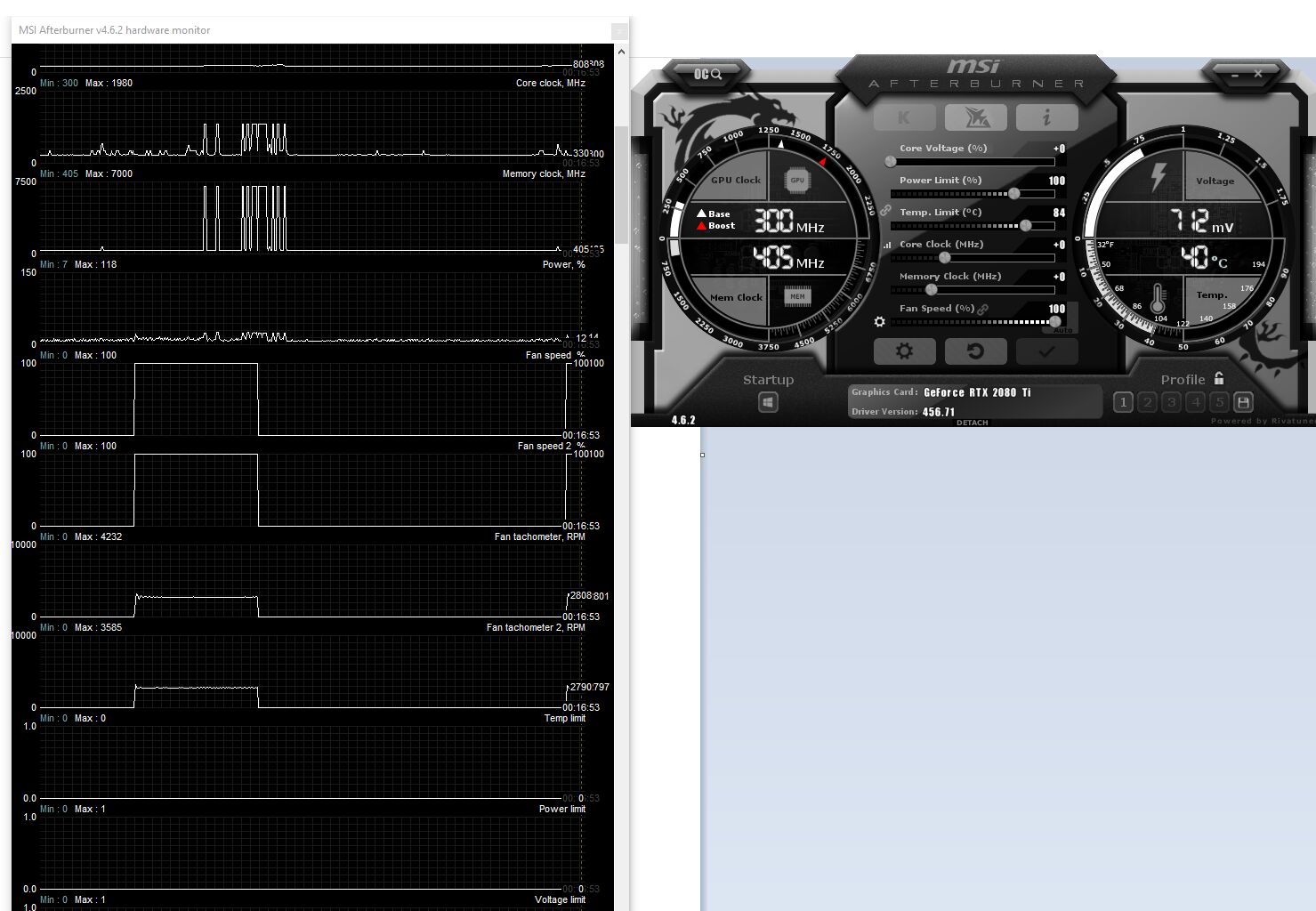This screenshot has width=1316, height=911.
Task: Open Afterburner settings gear button
Action: click(x=904, y=351)
